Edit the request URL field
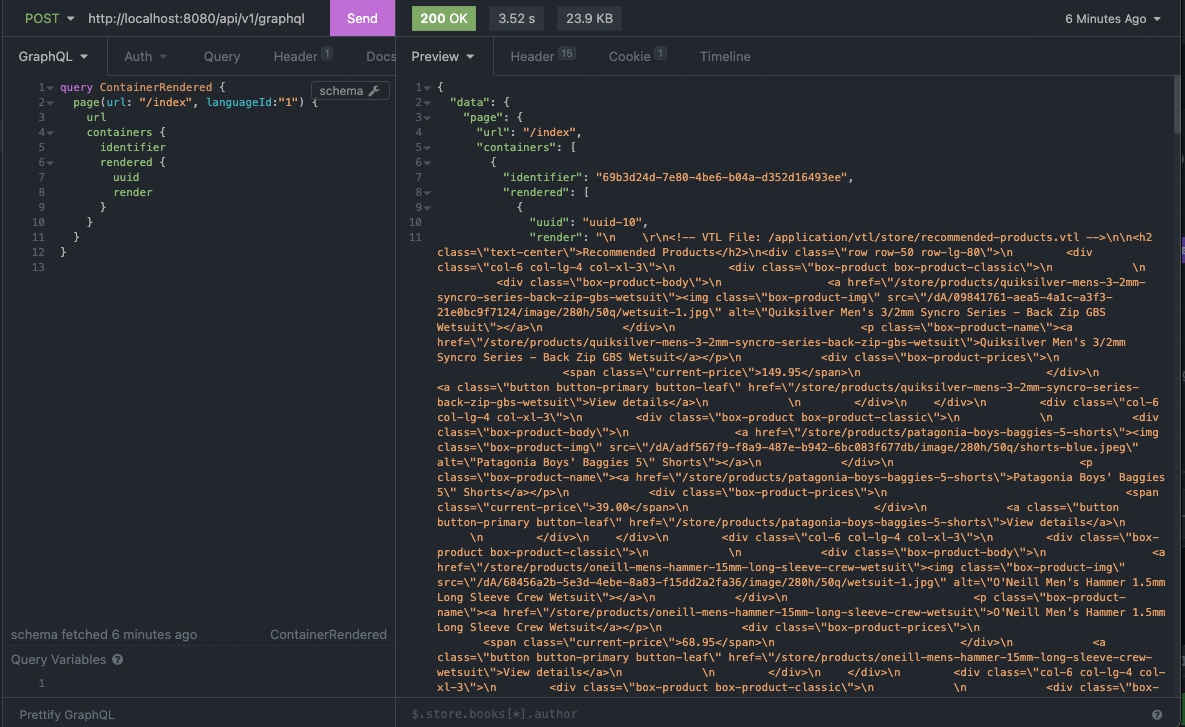1185x727 pixels. pyautogui.click(x=196, y=18)
